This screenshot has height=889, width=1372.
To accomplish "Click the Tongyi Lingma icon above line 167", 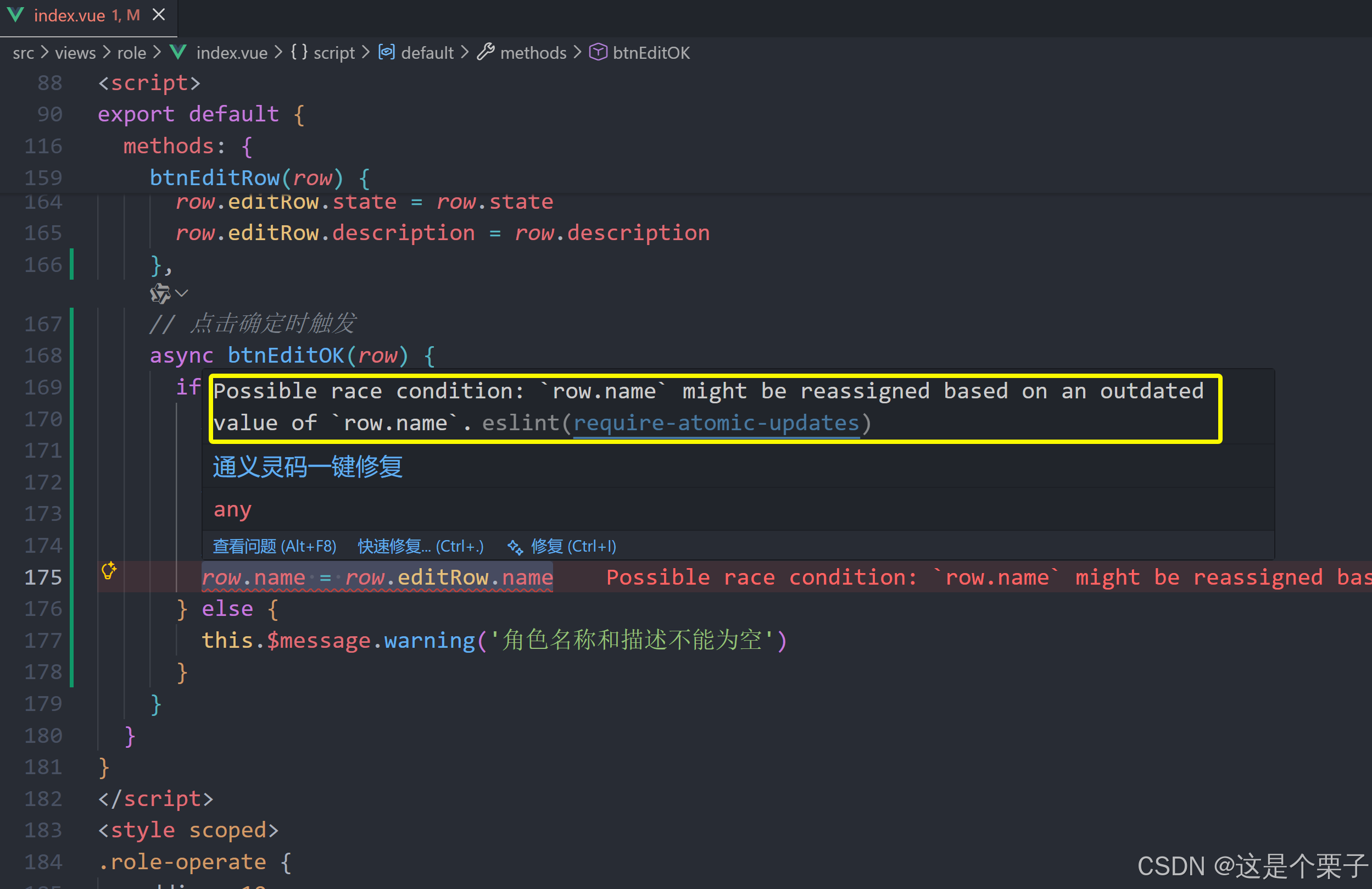I will click(160, 293).
